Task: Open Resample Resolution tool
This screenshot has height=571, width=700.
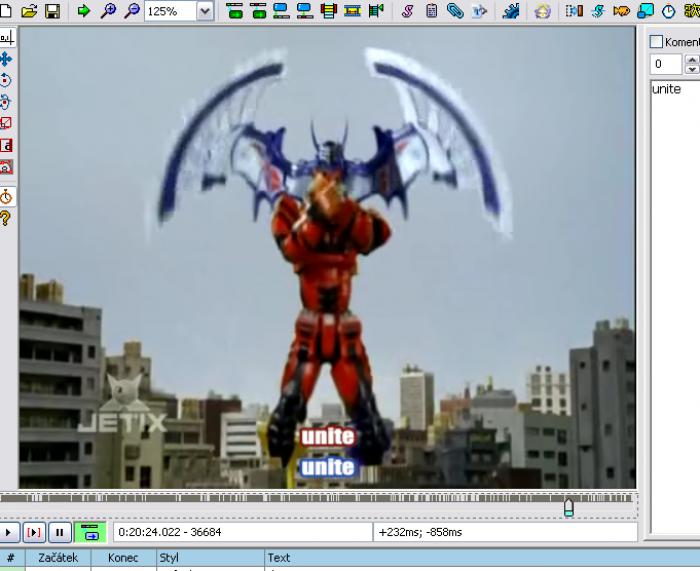Action: pyautogui.click(x=645, y=10)
